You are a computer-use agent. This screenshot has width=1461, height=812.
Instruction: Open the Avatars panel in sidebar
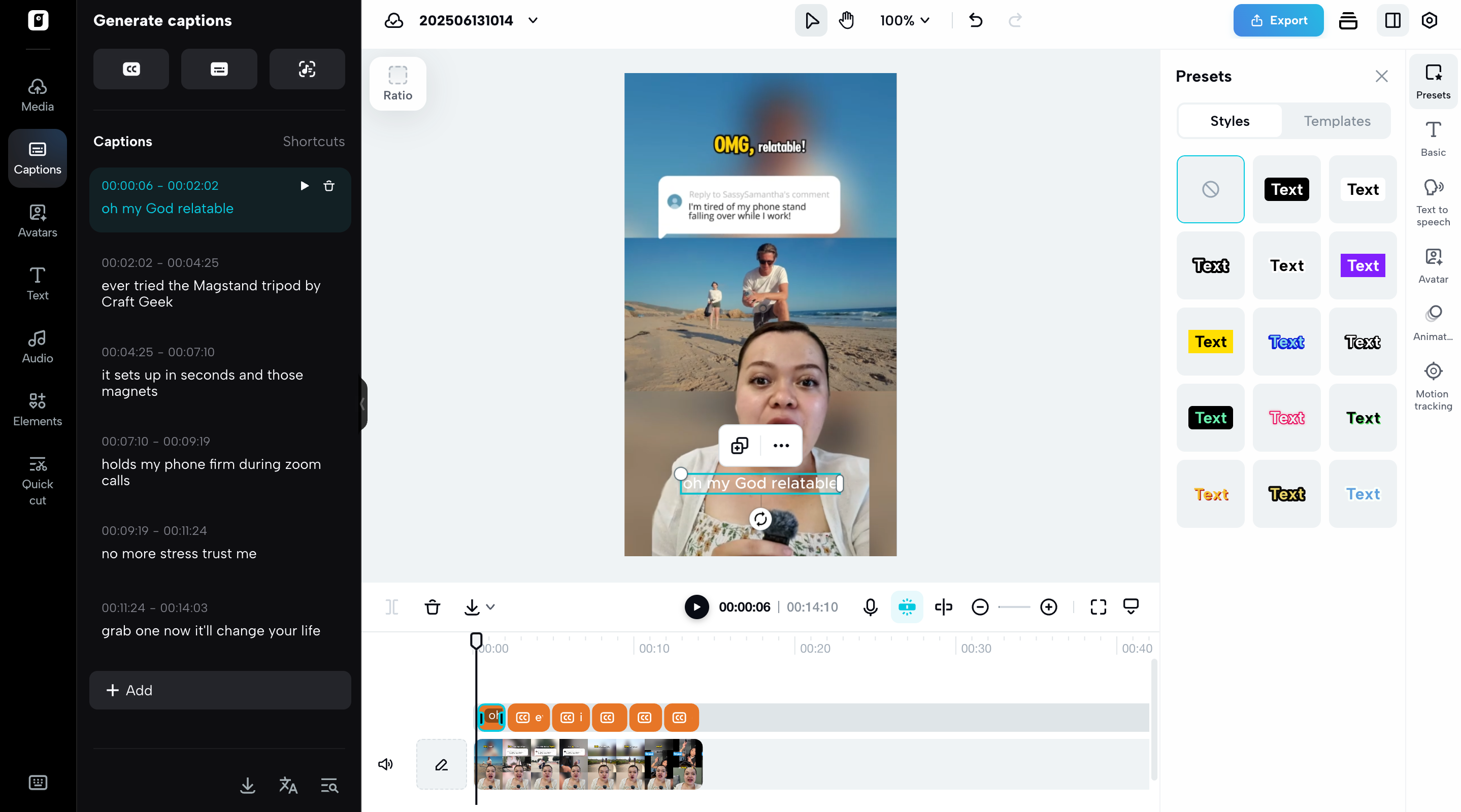coord(38,221)
